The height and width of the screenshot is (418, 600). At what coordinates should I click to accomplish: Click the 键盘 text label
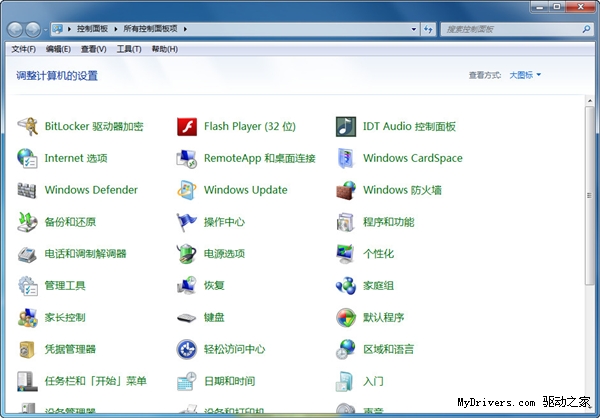(214, 317)
